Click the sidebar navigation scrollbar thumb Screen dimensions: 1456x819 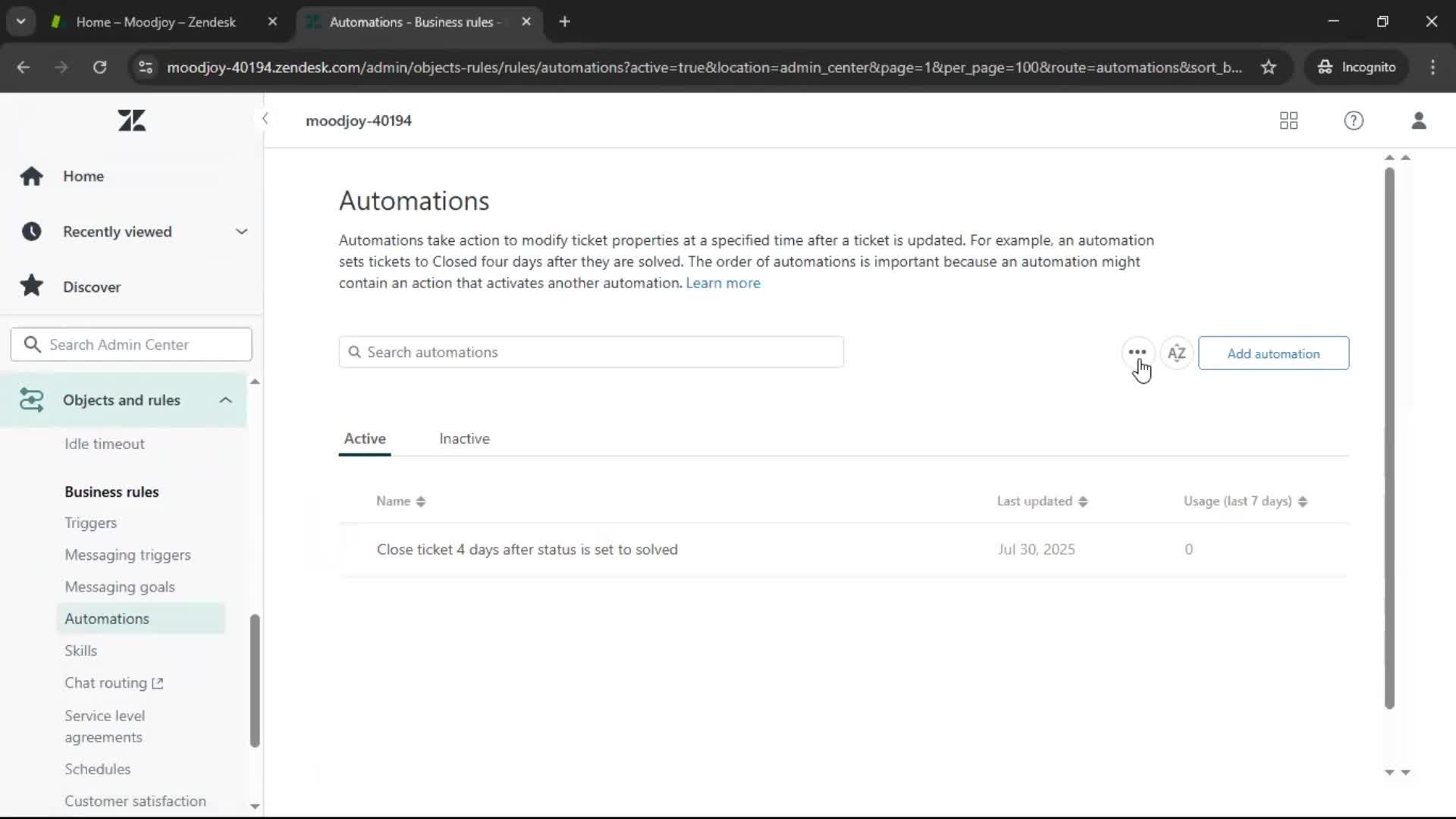[255, 681]
